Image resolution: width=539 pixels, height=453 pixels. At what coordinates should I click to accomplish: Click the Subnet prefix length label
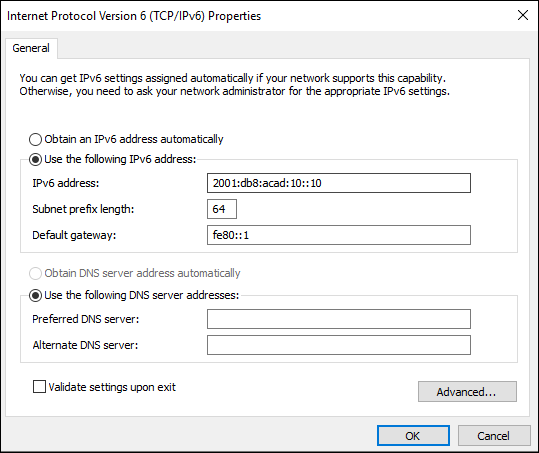[83, 209]
